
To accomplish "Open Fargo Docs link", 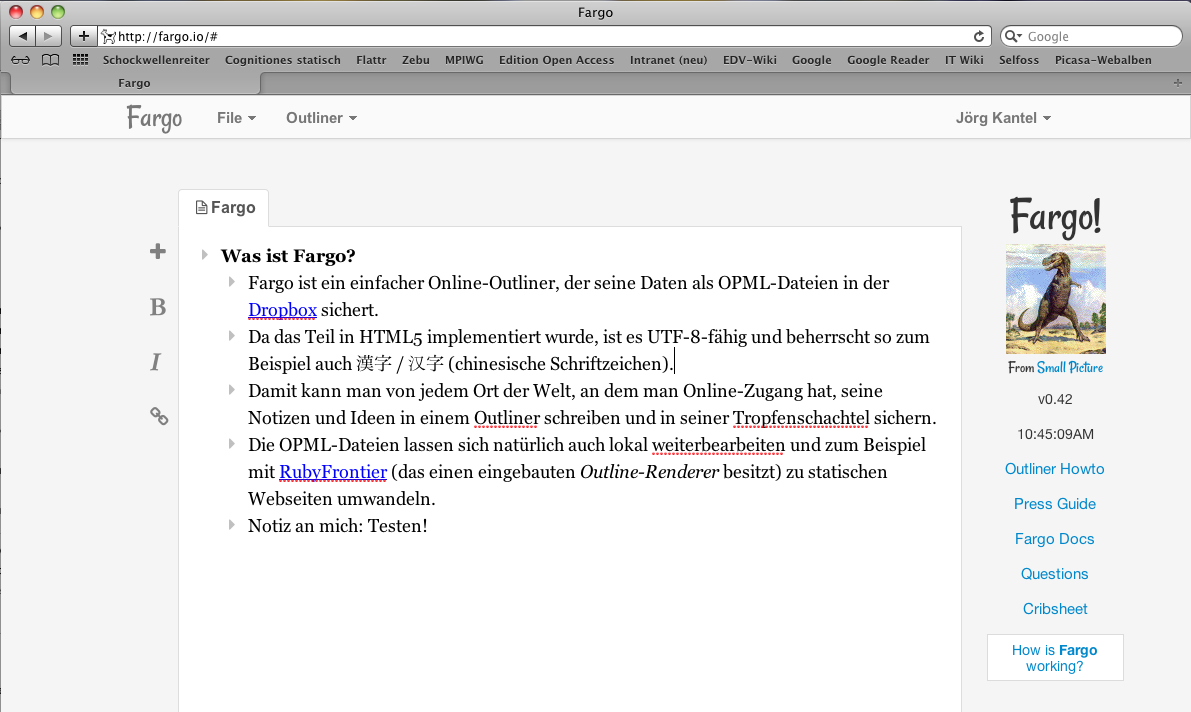I will click(x=1054, y=539).
